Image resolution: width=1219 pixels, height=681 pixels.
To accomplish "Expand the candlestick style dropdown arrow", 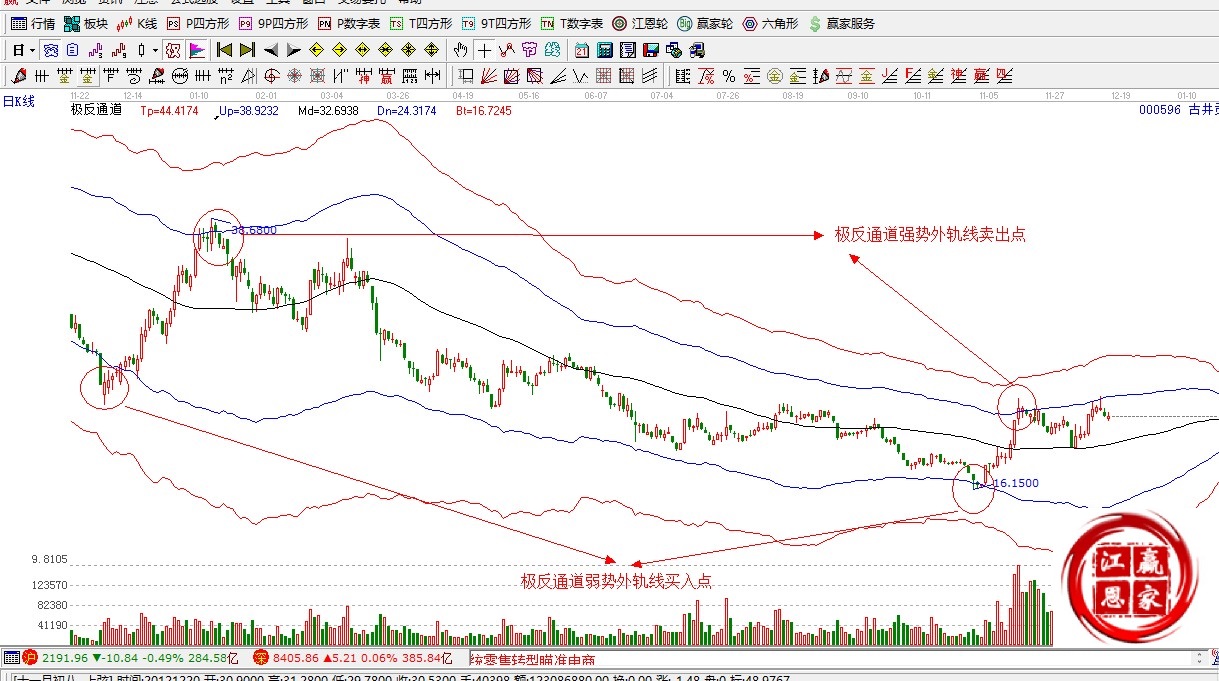I will point(155,50).
